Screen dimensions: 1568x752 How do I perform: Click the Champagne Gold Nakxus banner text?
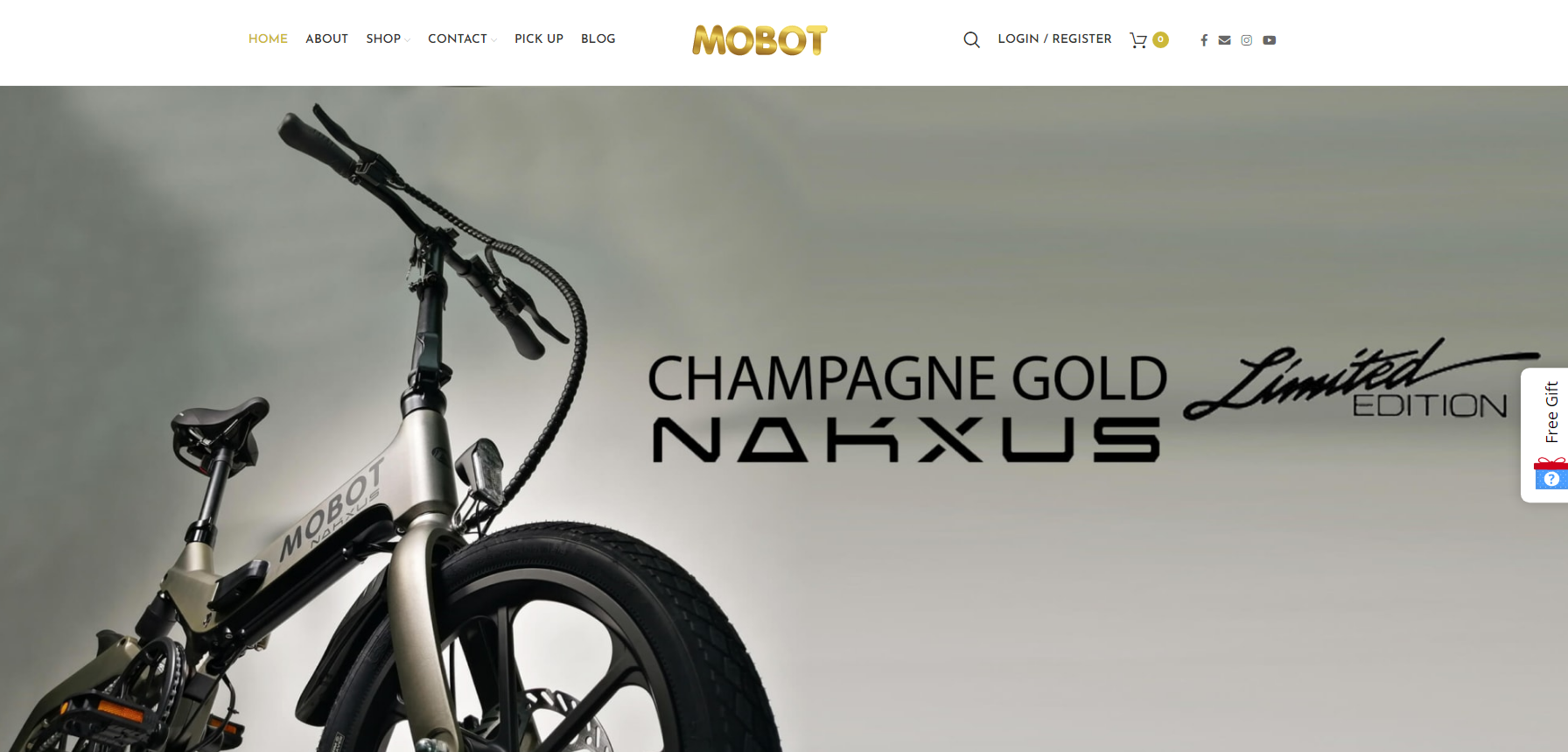(x=907, y=407)
